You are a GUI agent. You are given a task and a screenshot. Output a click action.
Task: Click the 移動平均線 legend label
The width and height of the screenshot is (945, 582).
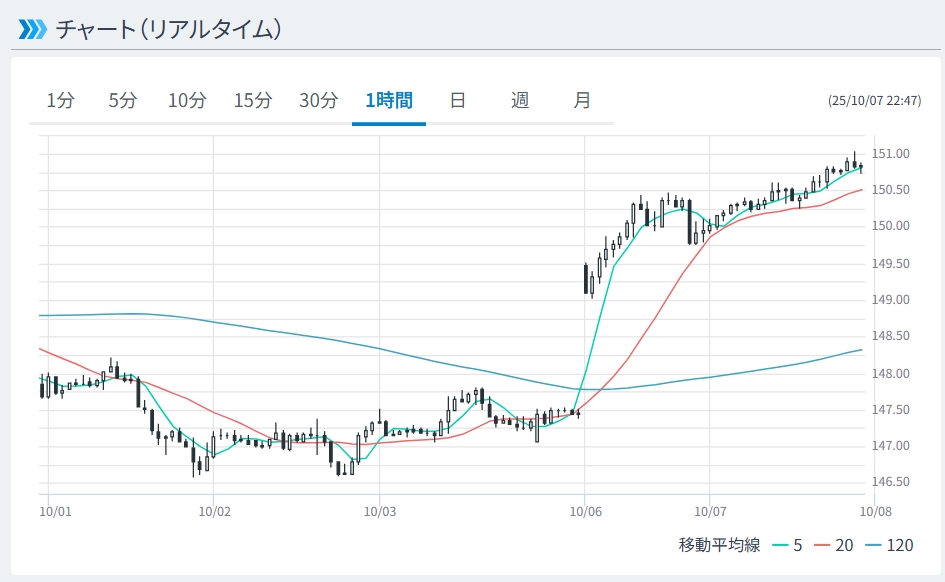(719, 545)
